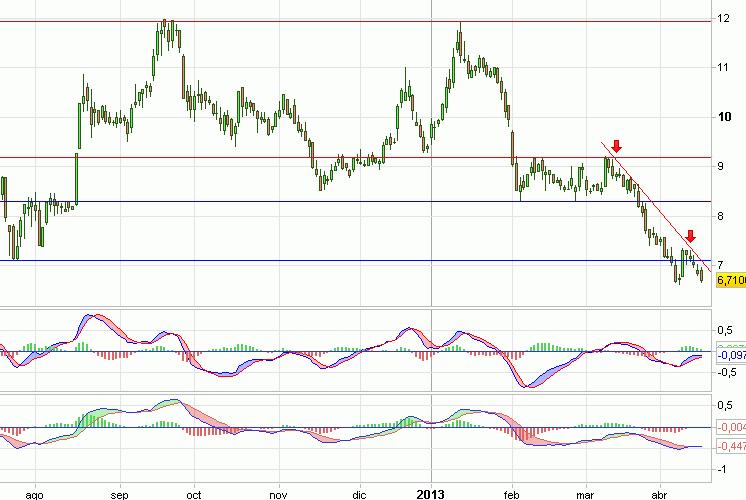Screen dimensions: 746x500
Task: Click the 'dic' month label
Action: [361, 493]
